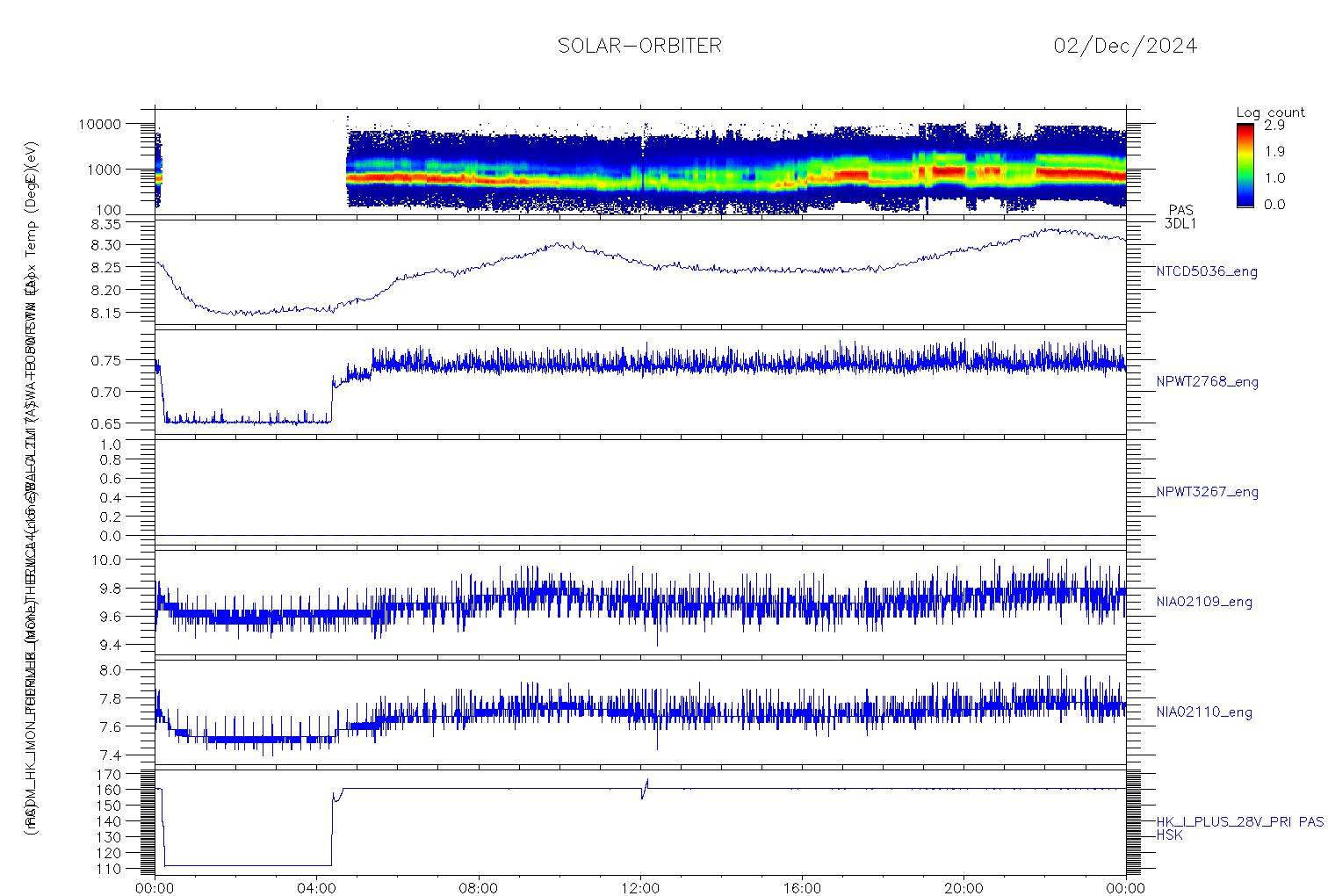Click the 3DL1 label
The height and width of the screenshot is (896, 1328).
(1180, 224)
